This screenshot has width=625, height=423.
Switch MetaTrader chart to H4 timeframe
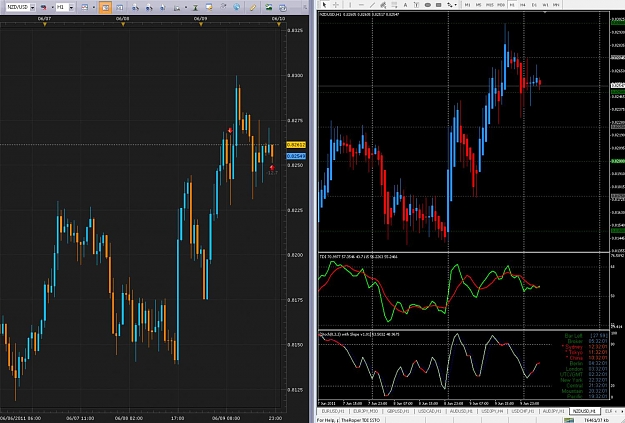coord(523,5)
